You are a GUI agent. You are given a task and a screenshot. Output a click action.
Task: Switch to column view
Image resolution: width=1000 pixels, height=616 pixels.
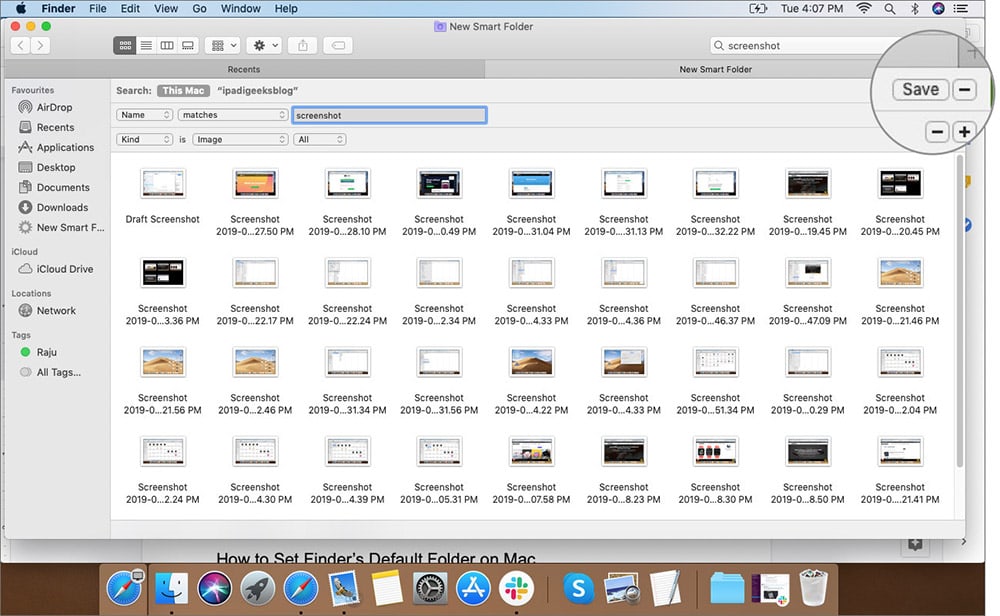pyautogui.click(x=167, y=44)
